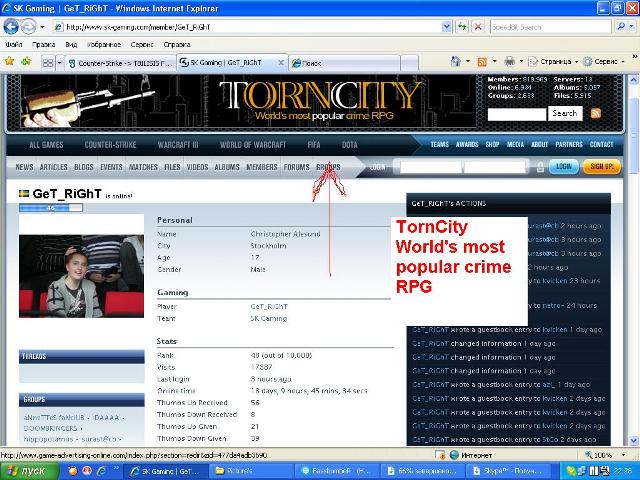640x480 pixels.
Task: Switch to the Counter-Strike browser tab
Action: click(x=120, y=63)
